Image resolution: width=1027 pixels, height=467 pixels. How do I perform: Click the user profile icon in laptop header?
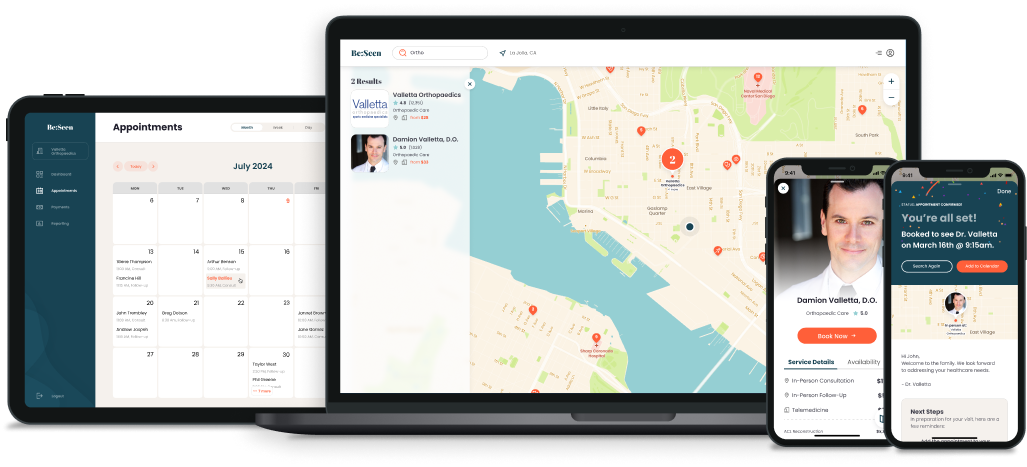coord(890,53)
